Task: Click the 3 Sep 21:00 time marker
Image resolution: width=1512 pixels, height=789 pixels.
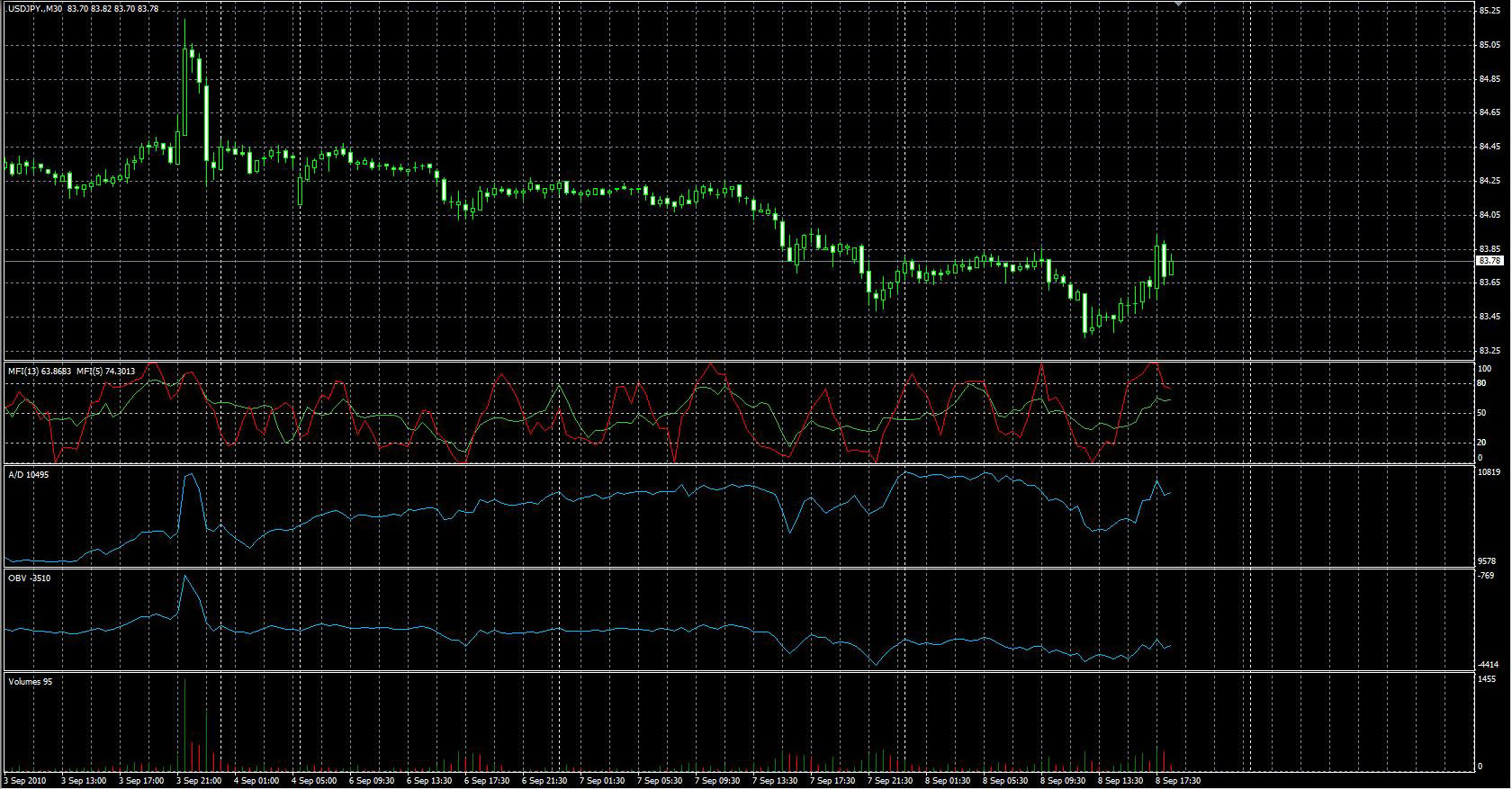Action: (200, 781)
